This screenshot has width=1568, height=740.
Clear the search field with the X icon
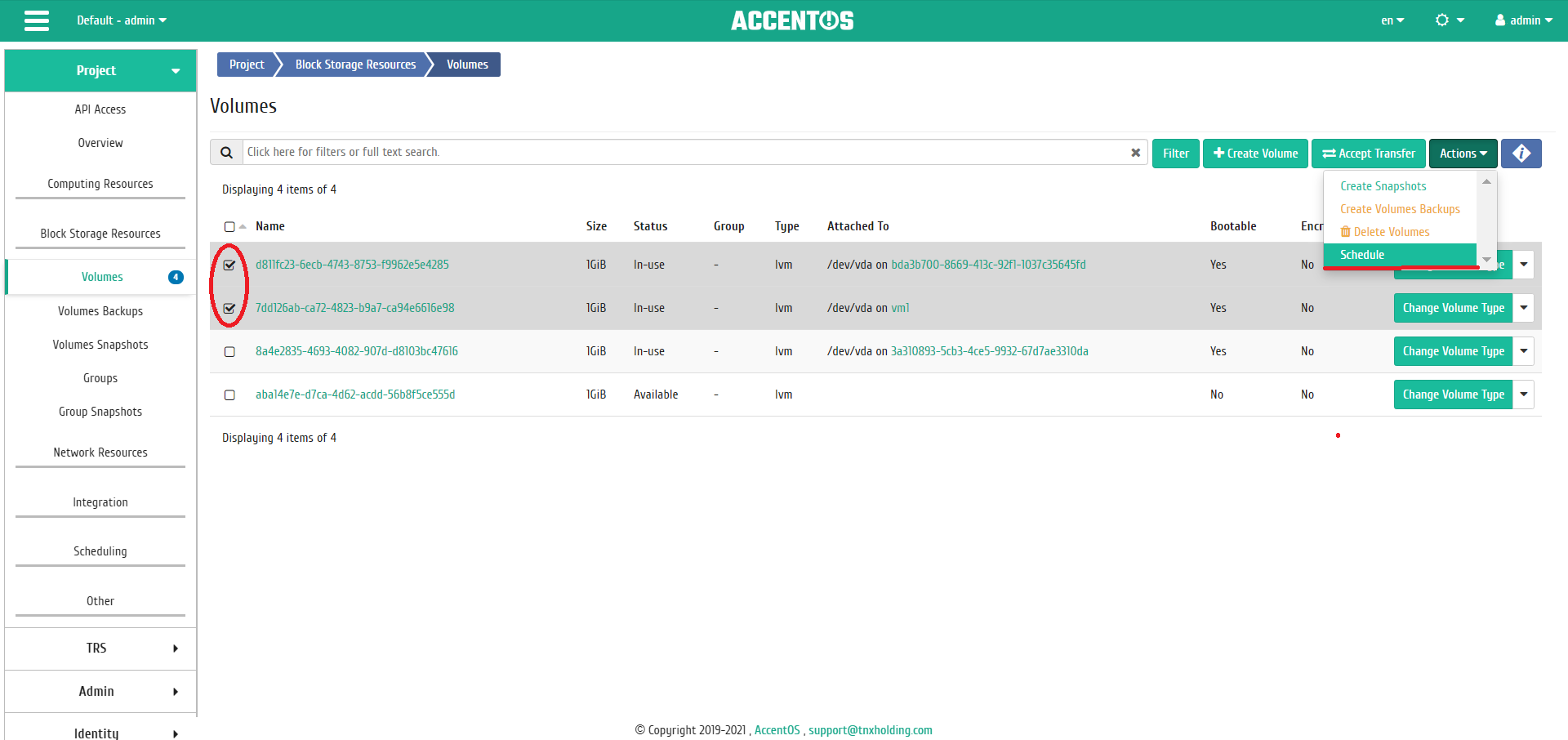tap(1135, 153)
